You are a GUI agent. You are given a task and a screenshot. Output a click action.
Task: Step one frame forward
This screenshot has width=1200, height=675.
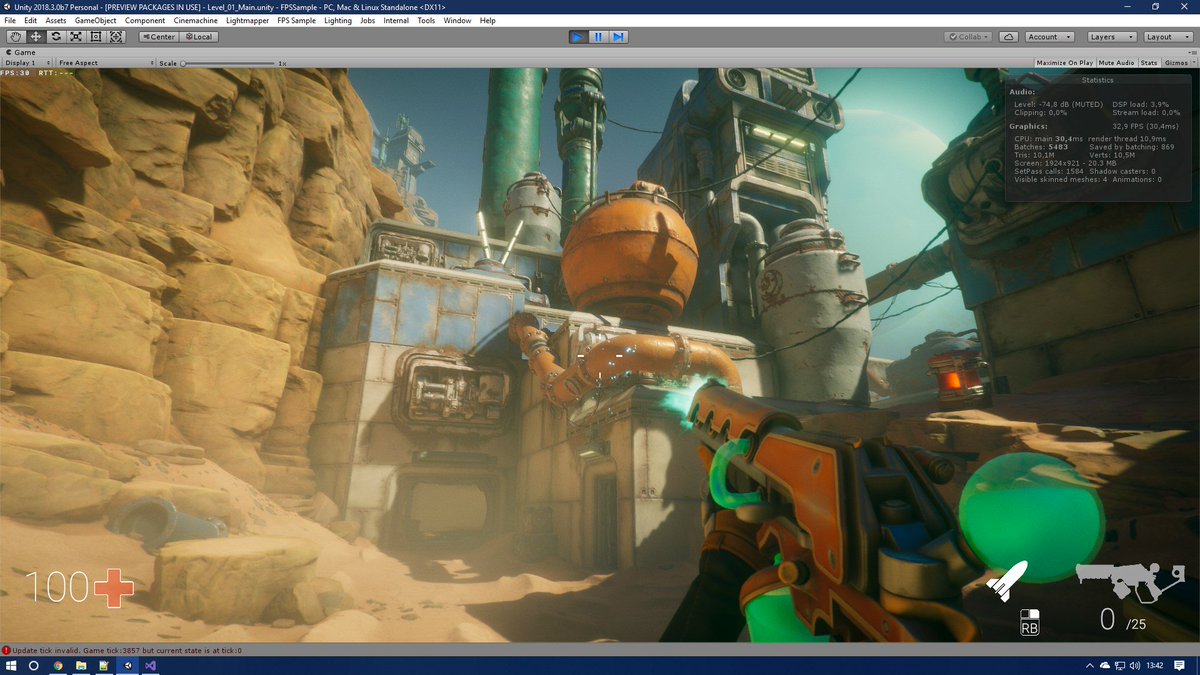(x=618, y=36)
